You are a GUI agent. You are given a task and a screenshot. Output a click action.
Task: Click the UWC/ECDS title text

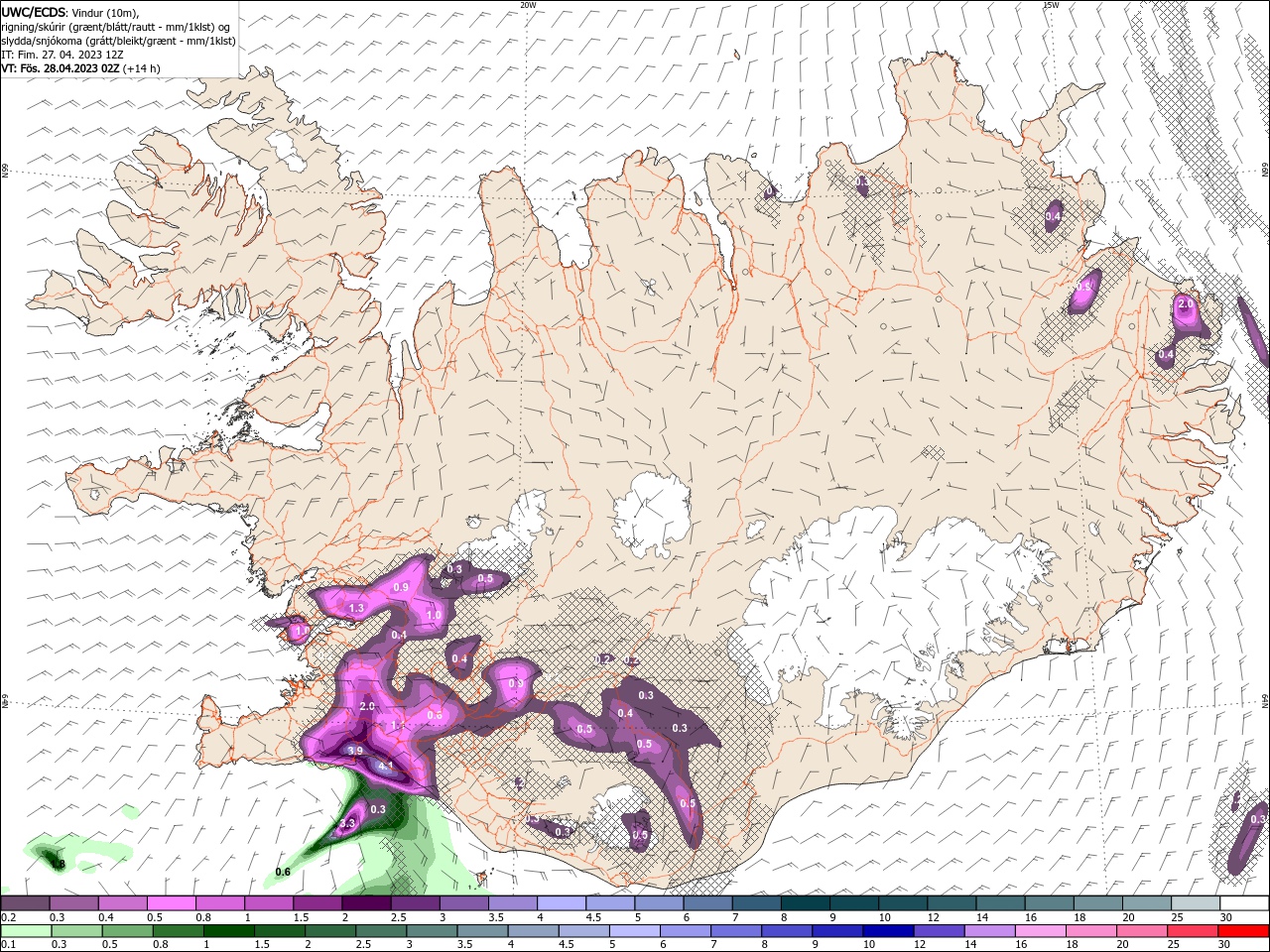34,12
